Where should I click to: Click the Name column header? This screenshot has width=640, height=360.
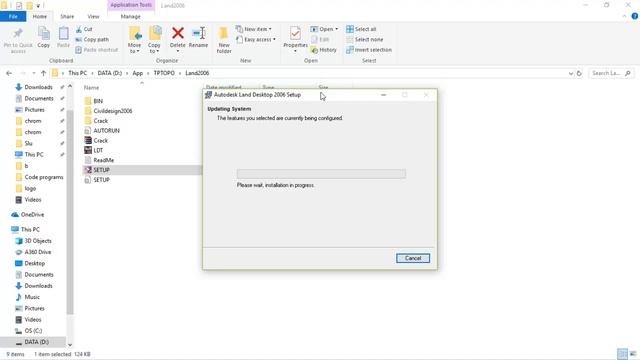tap(91, 87)
